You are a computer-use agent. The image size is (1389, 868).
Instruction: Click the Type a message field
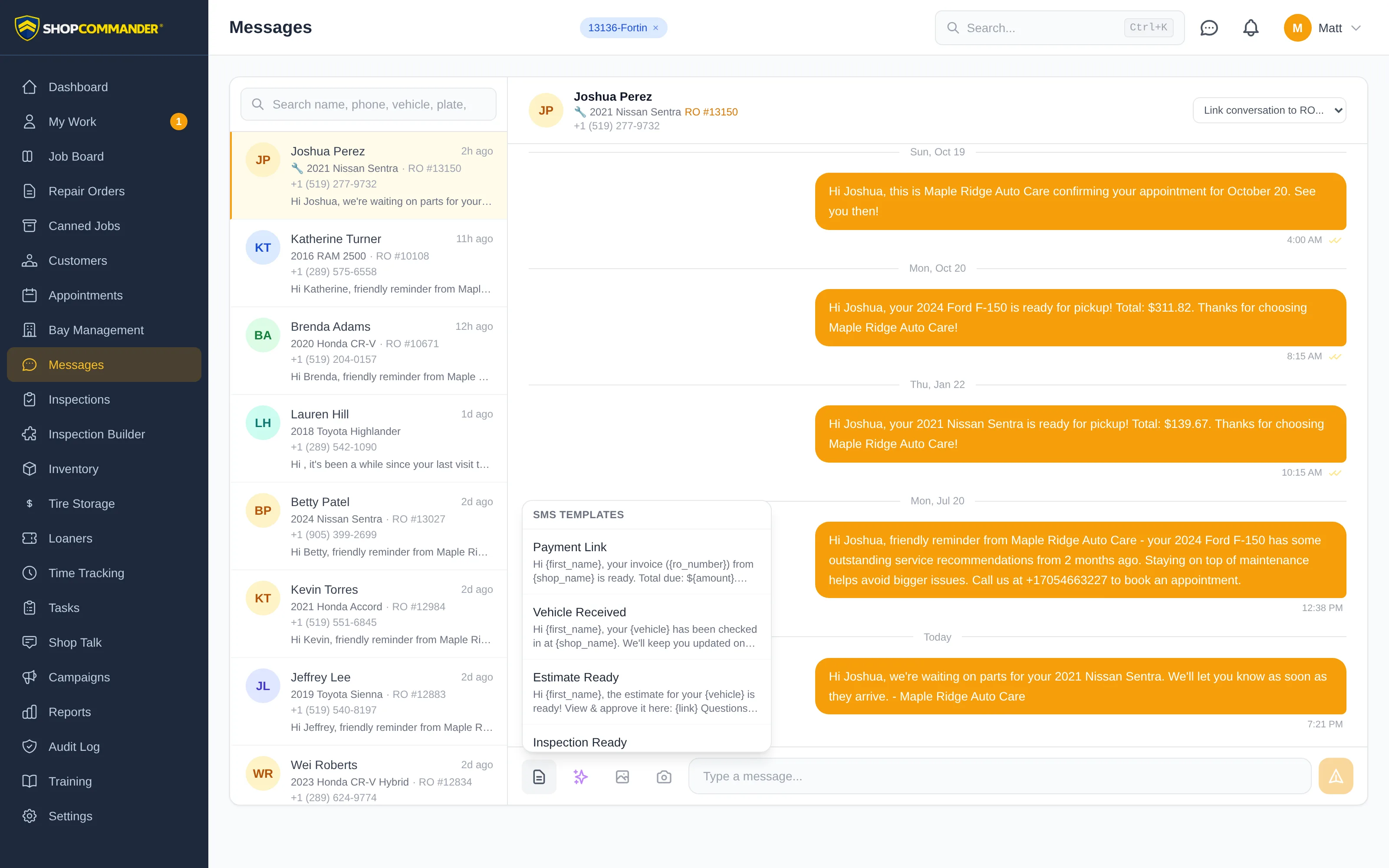coord(999,776)
